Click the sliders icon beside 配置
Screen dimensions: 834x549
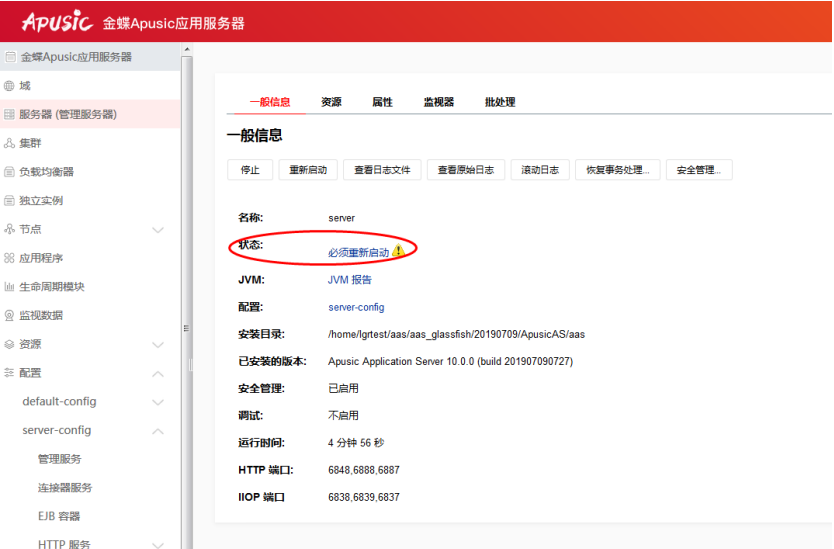tap(9, 373)
